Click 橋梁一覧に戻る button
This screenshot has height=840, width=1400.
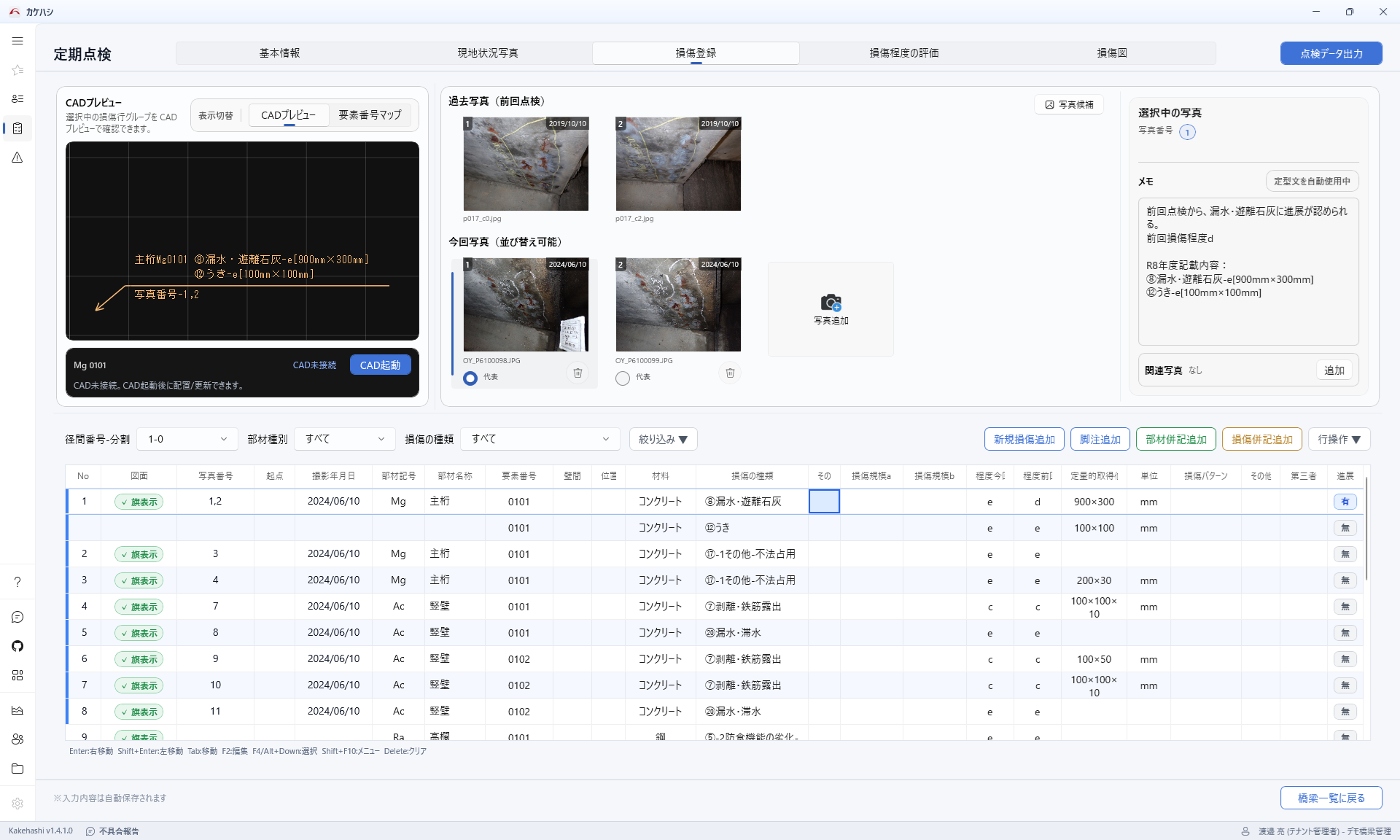point(1331,798)
